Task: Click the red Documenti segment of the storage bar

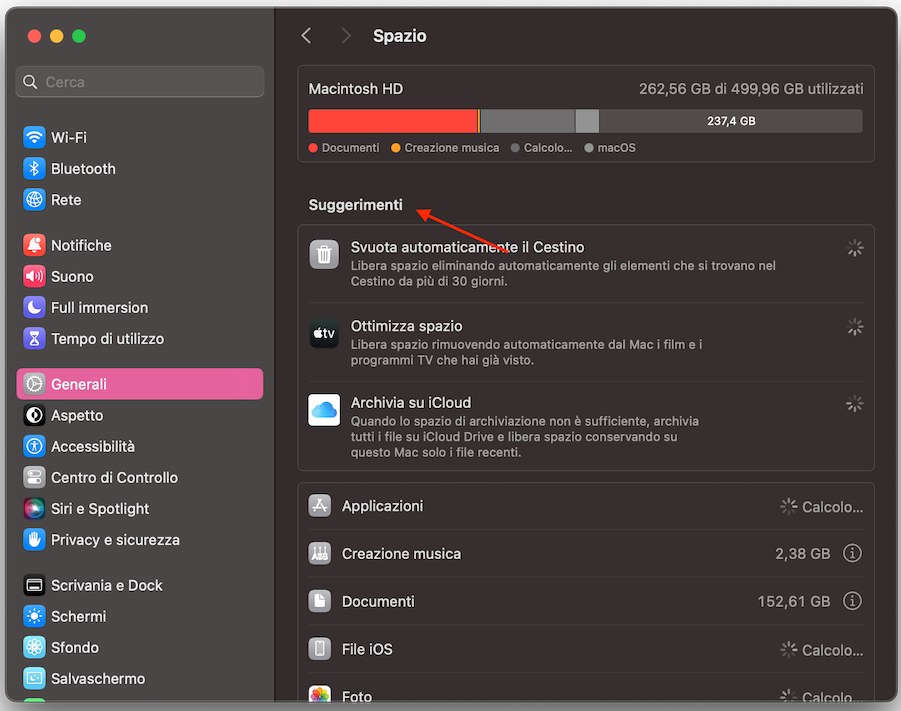Action: coord(392,120)
